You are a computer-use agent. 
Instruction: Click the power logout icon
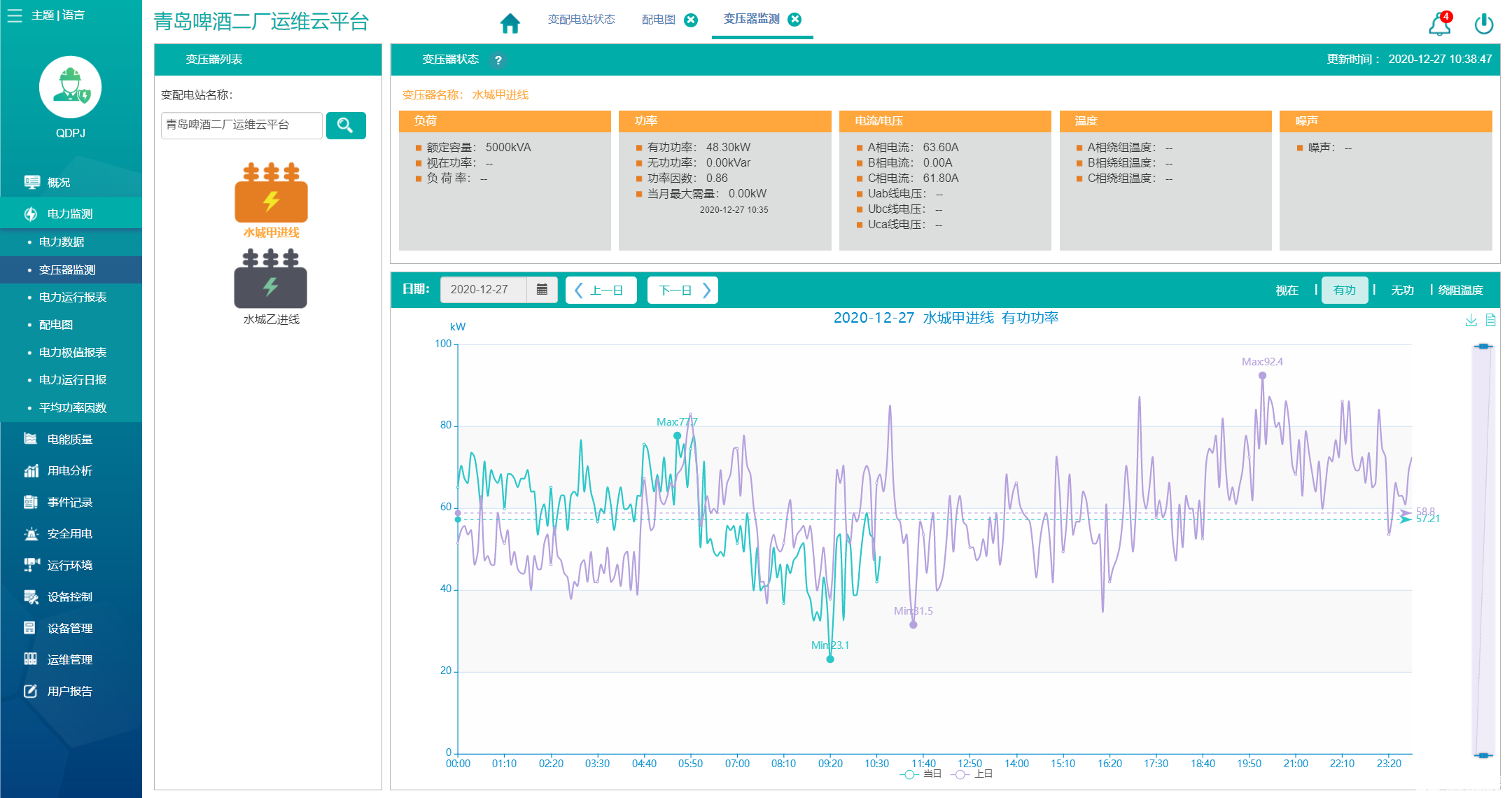pos(1483,24)
